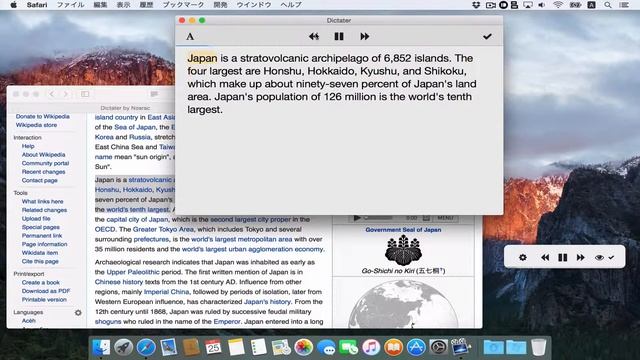
Task: Click the checkmark in the floating mini controller
Action: click(611, 258)
